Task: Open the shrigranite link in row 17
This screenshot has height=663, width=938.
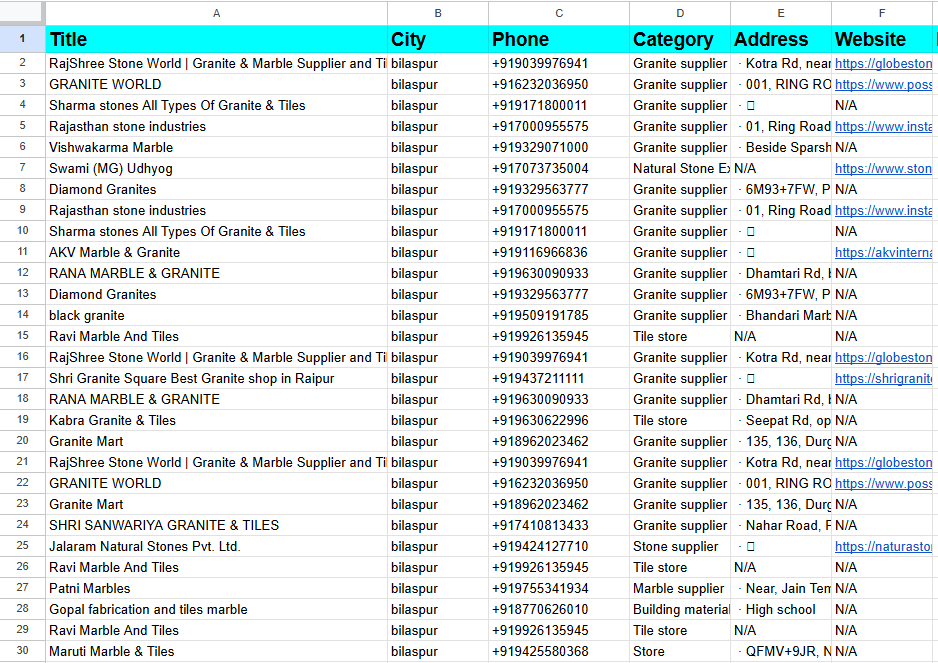Action: tap(883, 378)
